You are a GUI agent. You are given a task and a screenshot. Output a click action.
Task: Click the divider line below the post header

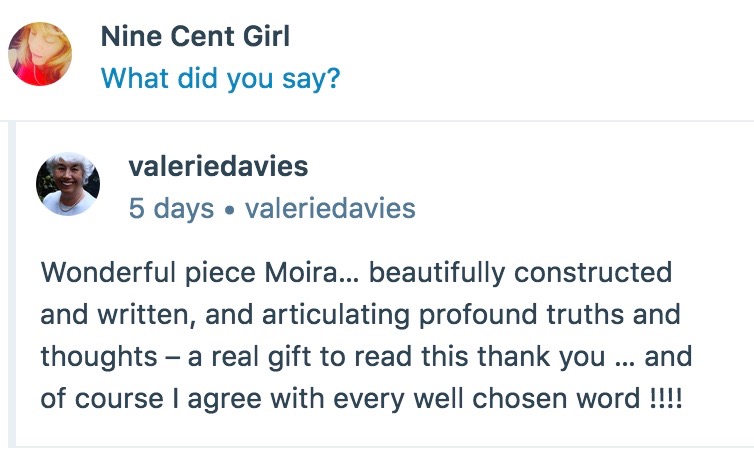click(x=377, y=122)
